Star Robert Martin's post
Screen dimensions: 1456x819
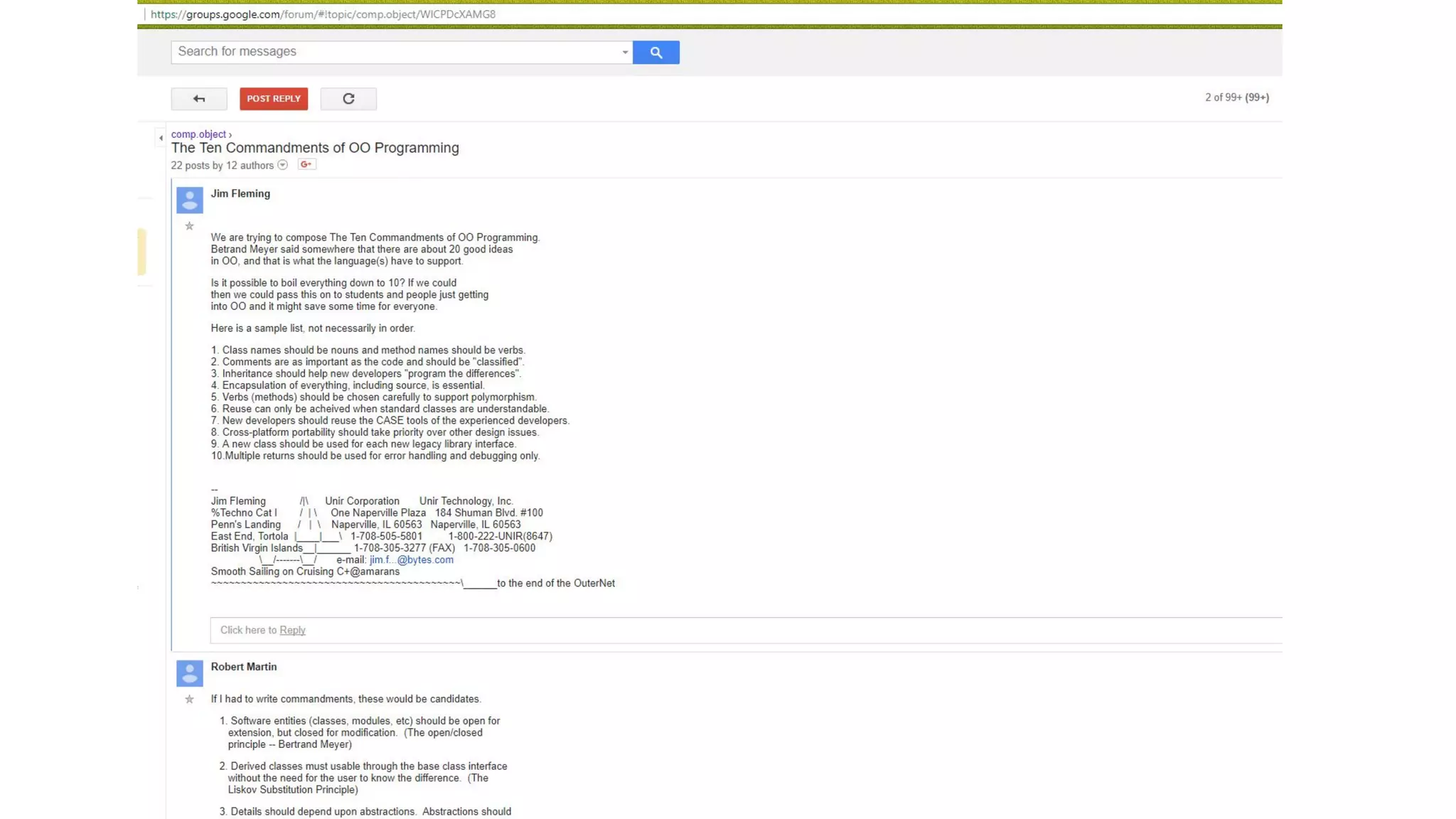click(x=189, y=700)
